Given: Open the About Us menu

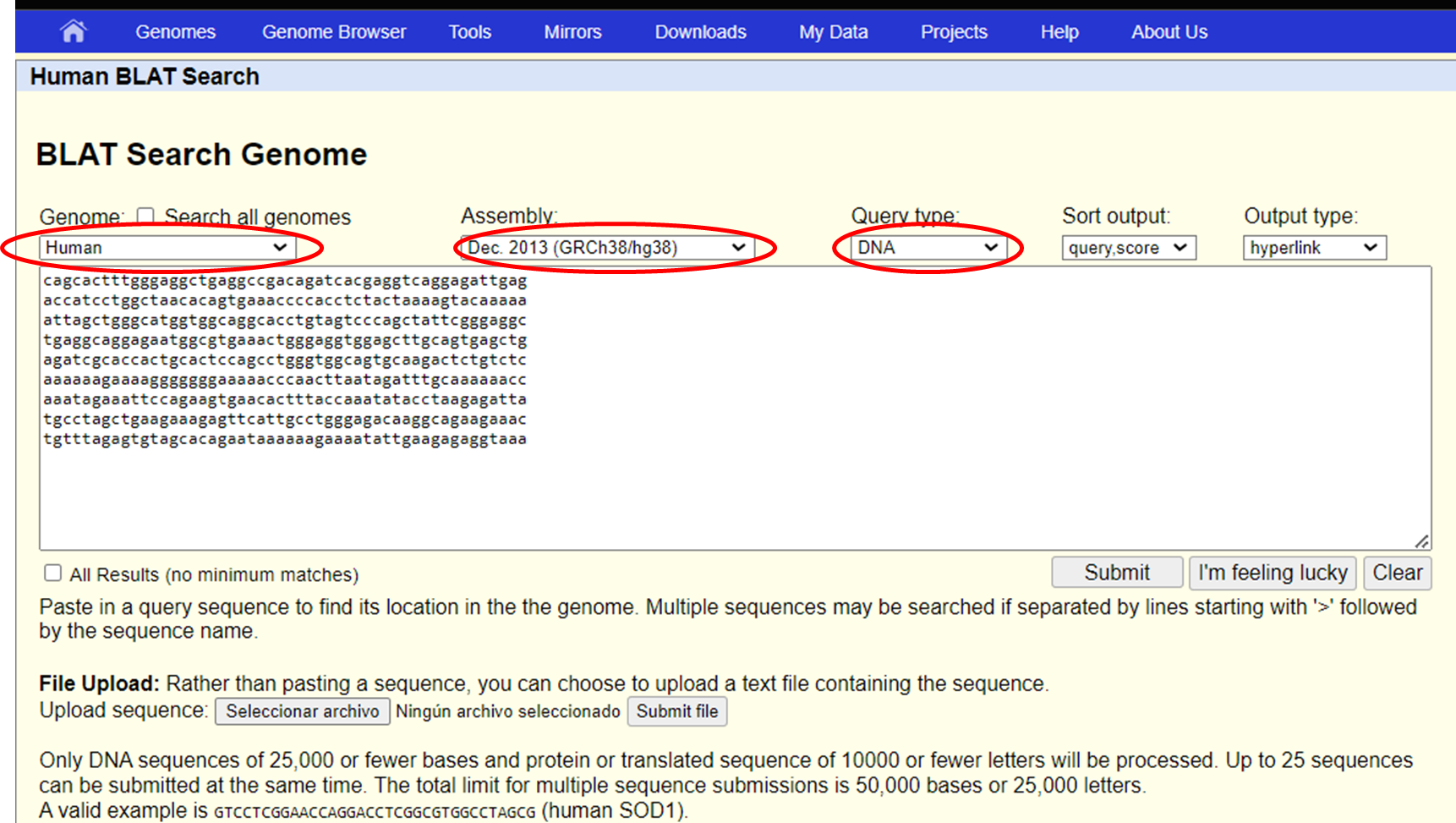Looking at the screenshot, I should (1169, 32).
